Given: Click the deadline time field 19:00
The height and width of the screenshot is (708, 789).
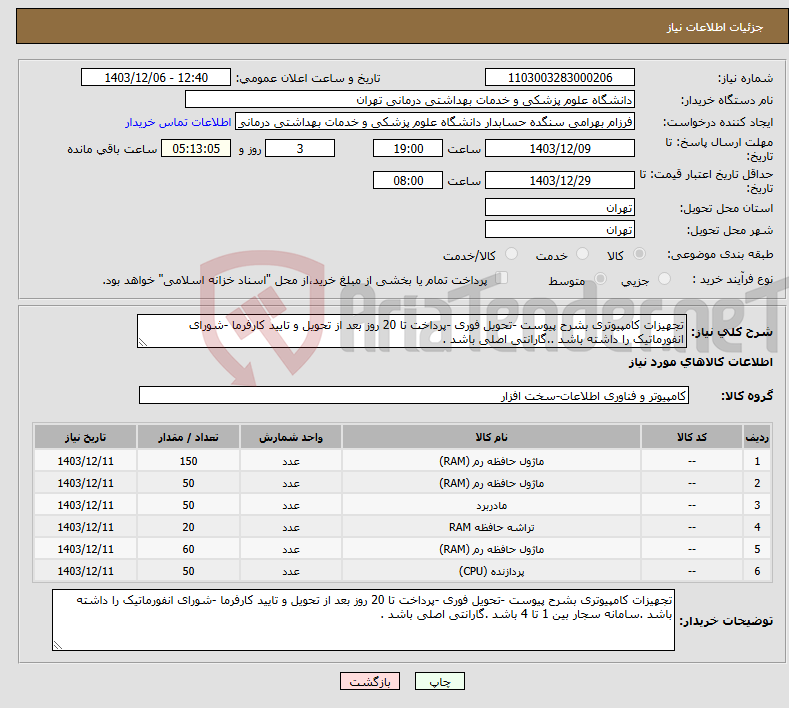Looking at the screenshot, I should pyautogui.click(x=408, y=148).
